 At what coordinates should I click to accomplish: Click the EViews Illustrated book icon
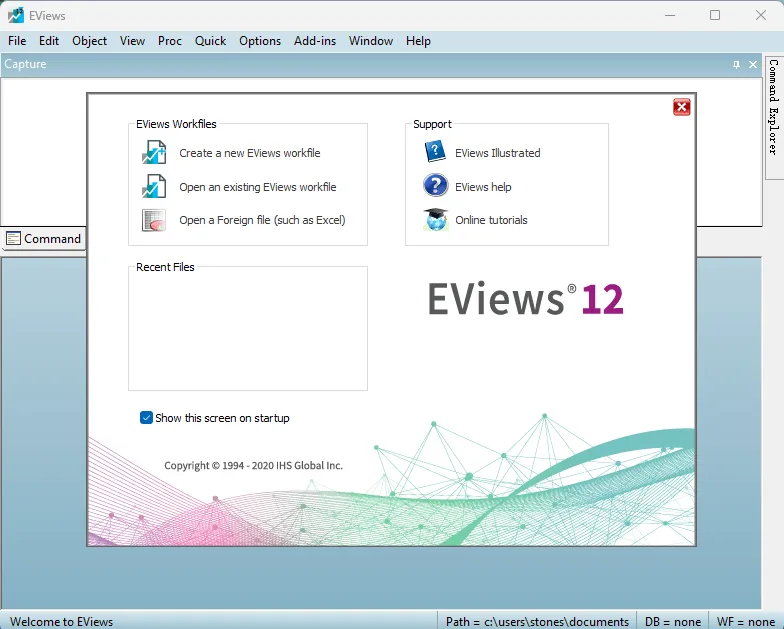(435, 150)
